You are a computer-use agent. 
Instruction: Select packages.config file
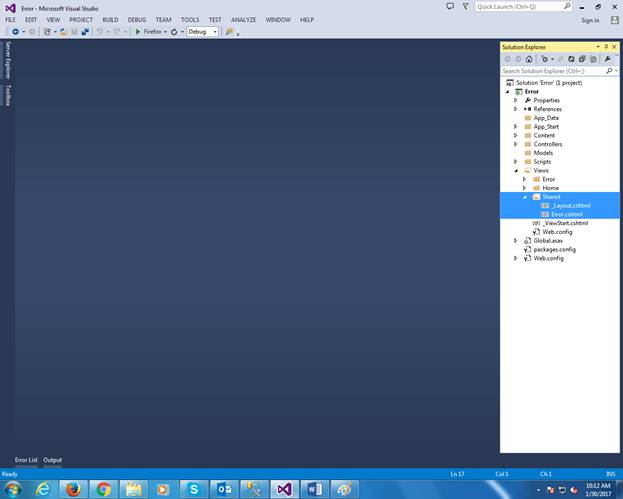[555, 250]
